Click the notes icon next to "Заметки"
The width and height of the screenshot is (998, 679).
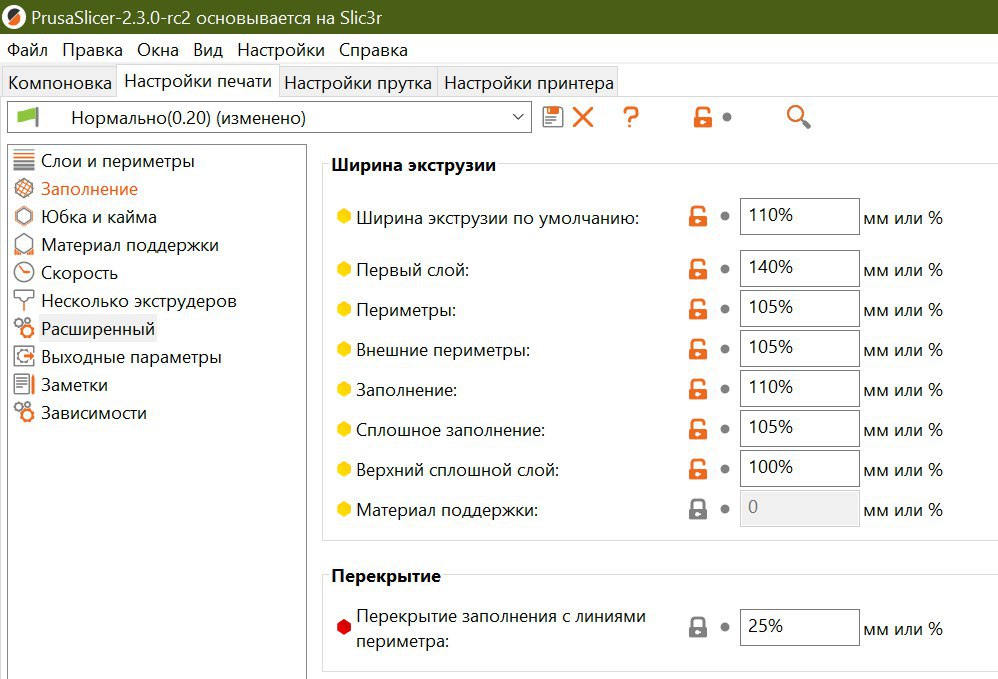24,384
